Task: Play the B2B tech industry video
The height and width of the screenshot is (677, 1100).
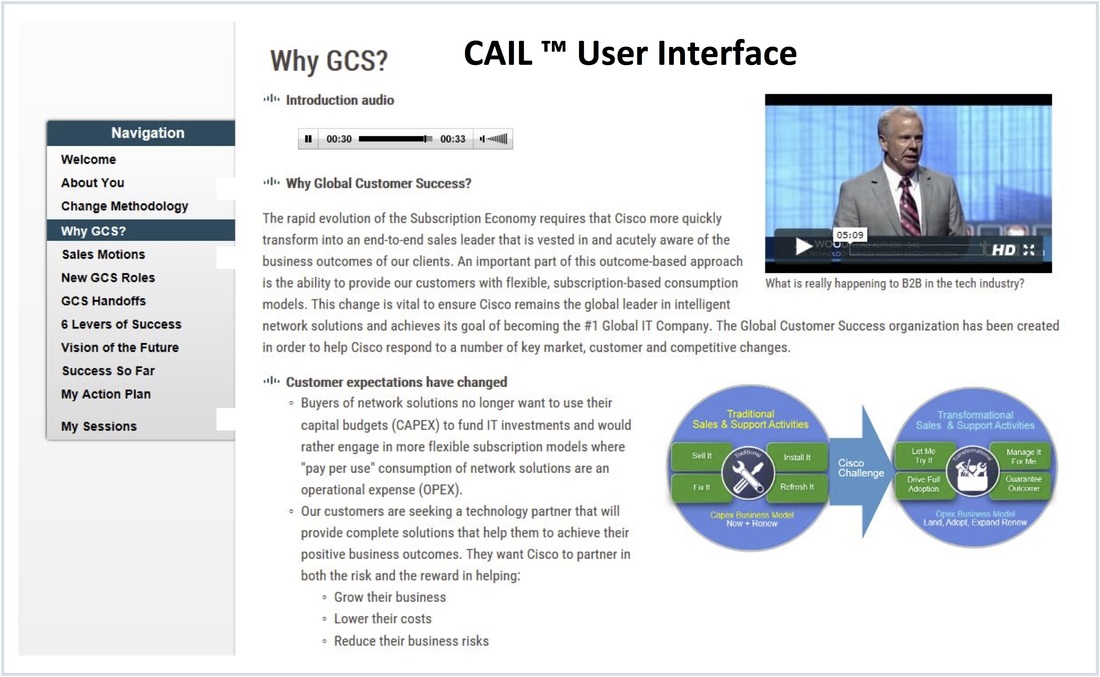Action: (804, 246)
